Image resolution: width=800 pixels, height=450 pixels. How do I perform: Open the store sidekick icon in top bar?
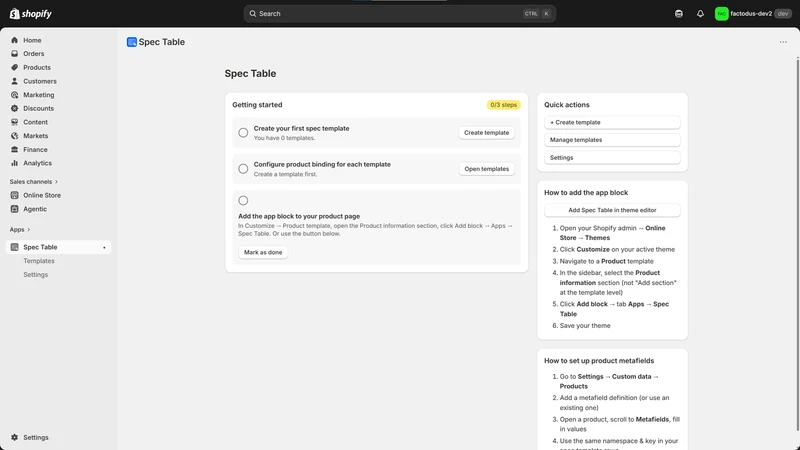click(x=679, y=14)
